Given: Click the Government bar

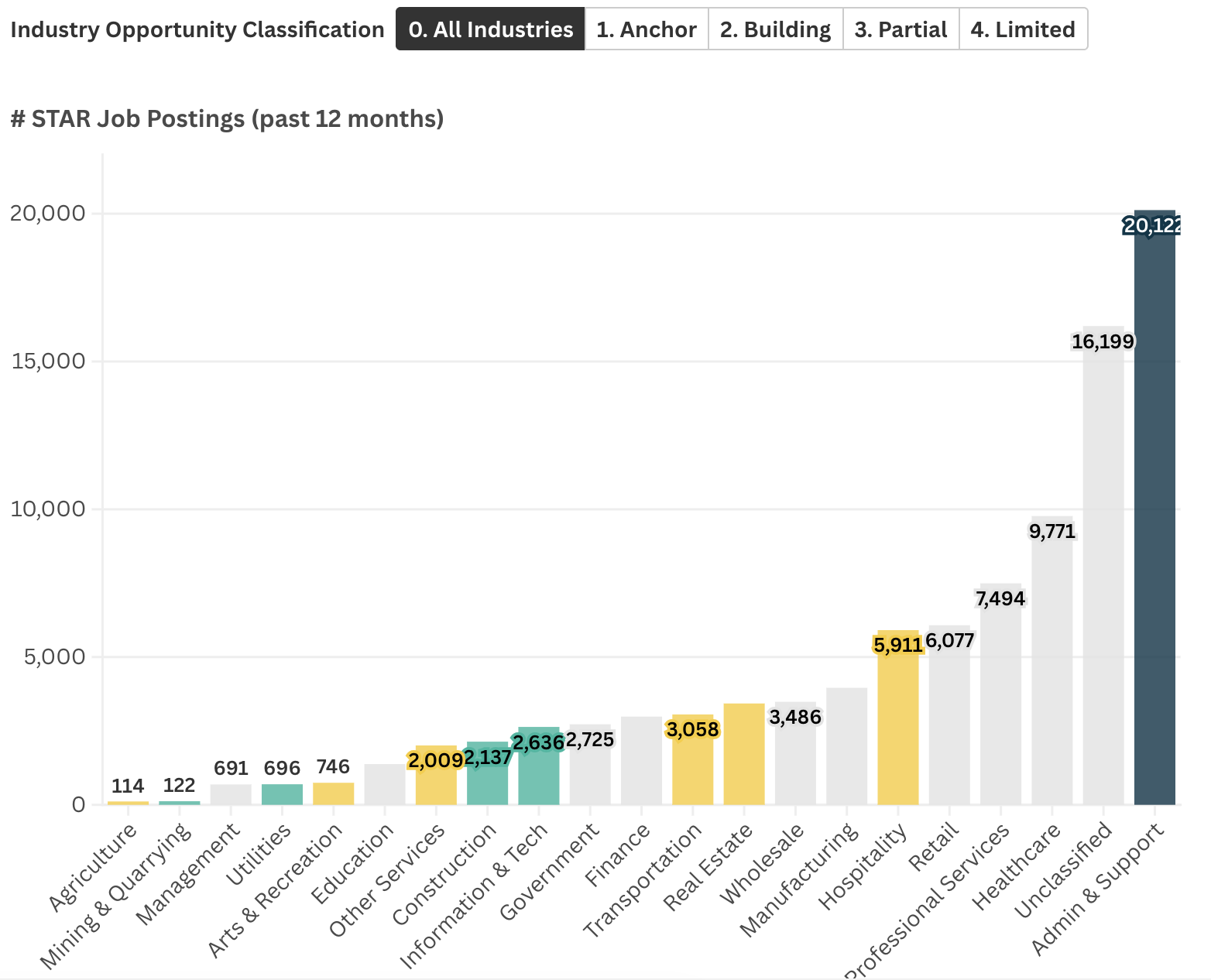Looking at the screenshot, I should [590, 765].
